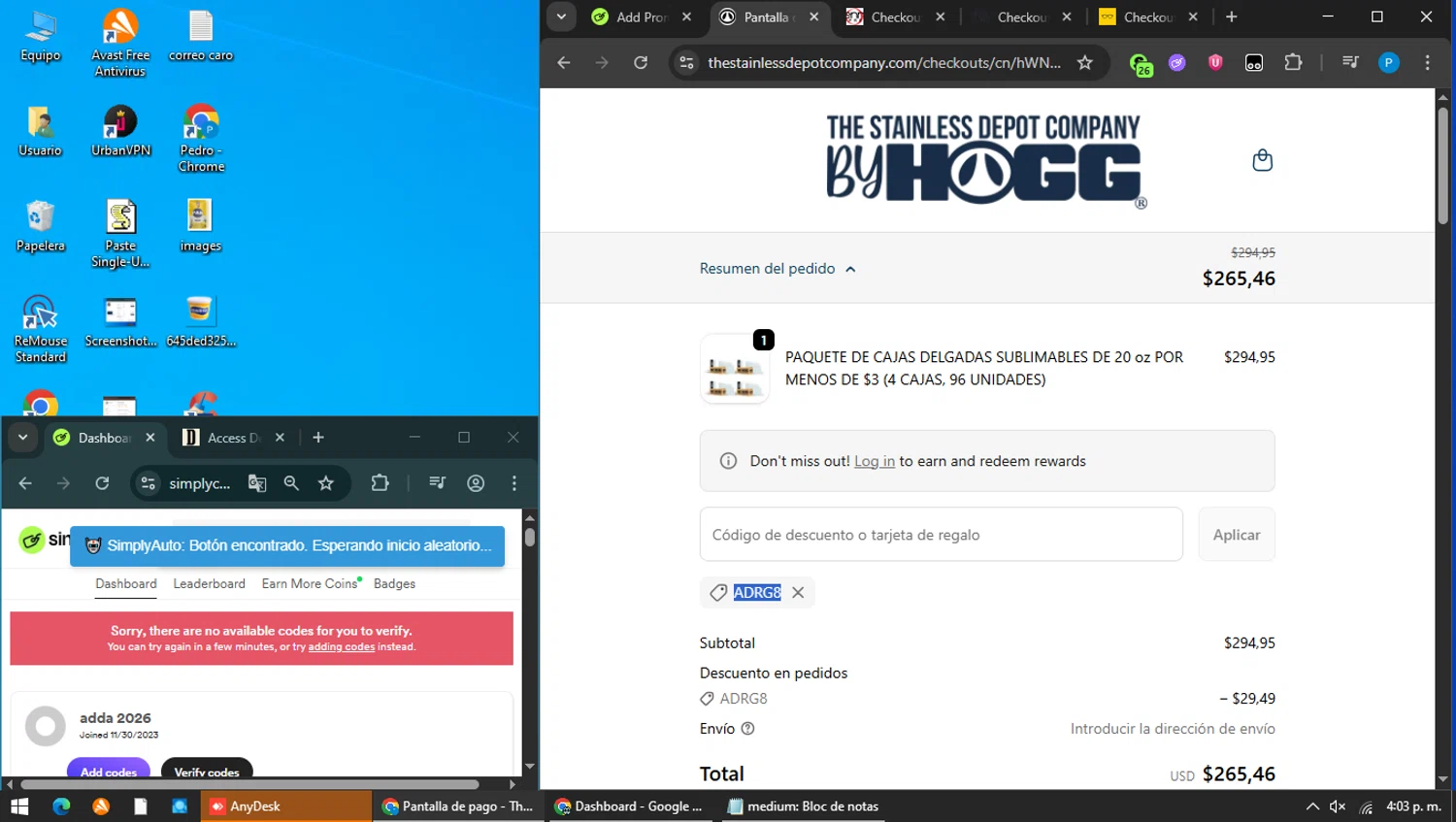This screenshot has width=1456, height=822.
Task: Switch to medium: Bloc de notas in taskbar
Action: [x=804, y=806]
